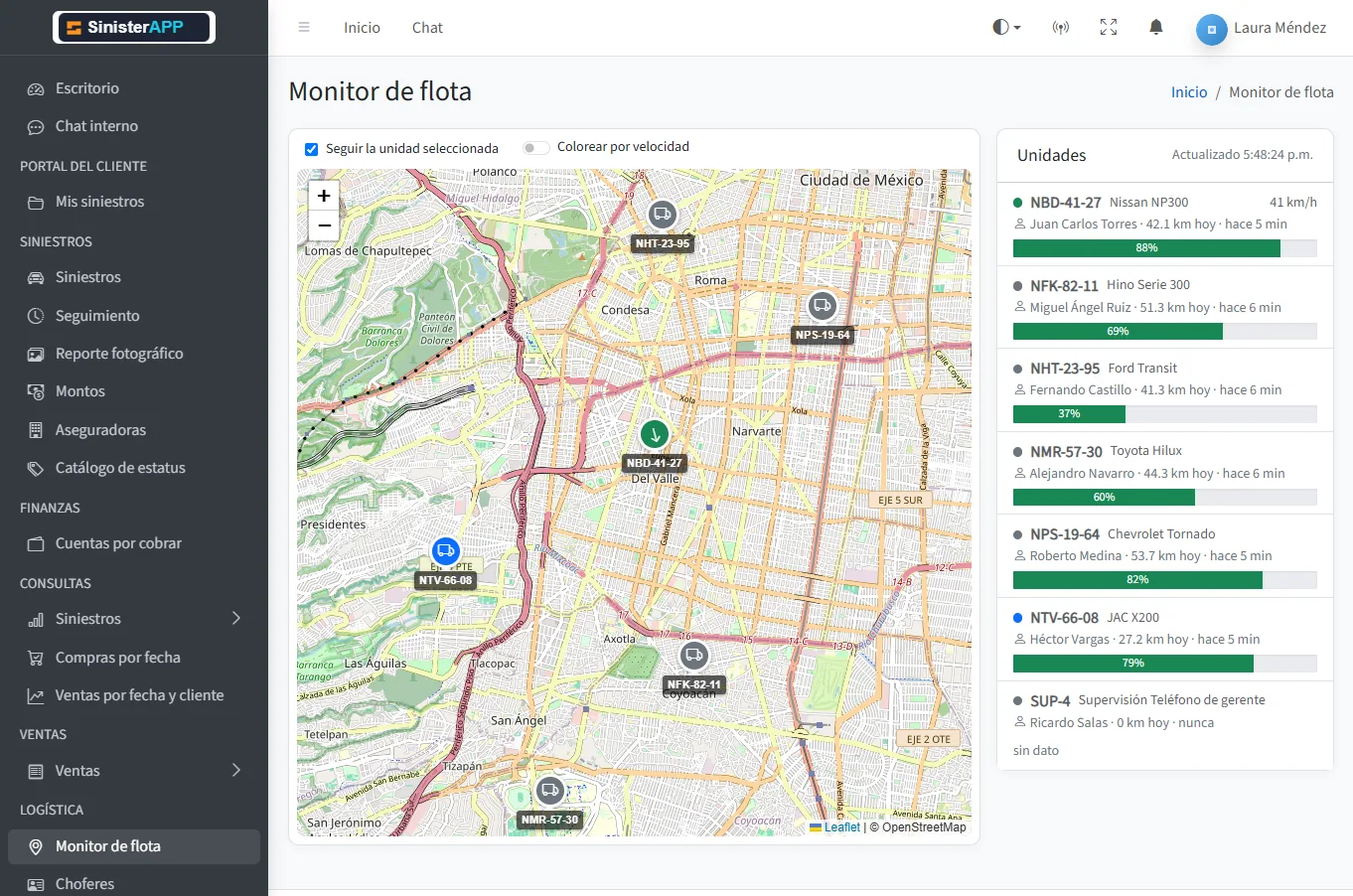Open Compras por fecha report
The height and width of the screenshot is (896, 1353).
[x=134, y=658]
